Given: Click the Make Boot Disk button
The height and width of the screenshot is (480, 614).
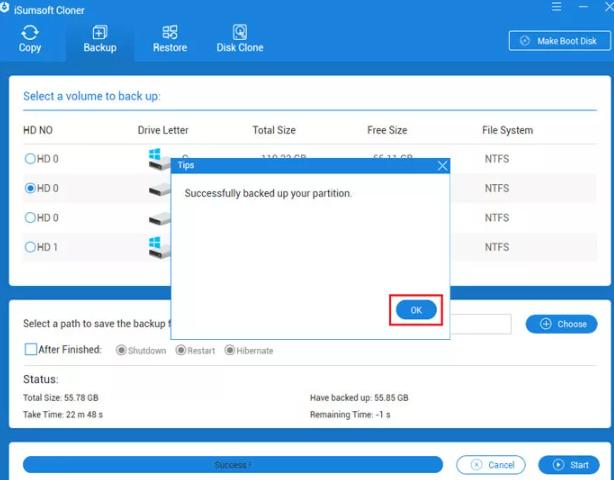Looking at the screenshot, I should coord(560,41).
